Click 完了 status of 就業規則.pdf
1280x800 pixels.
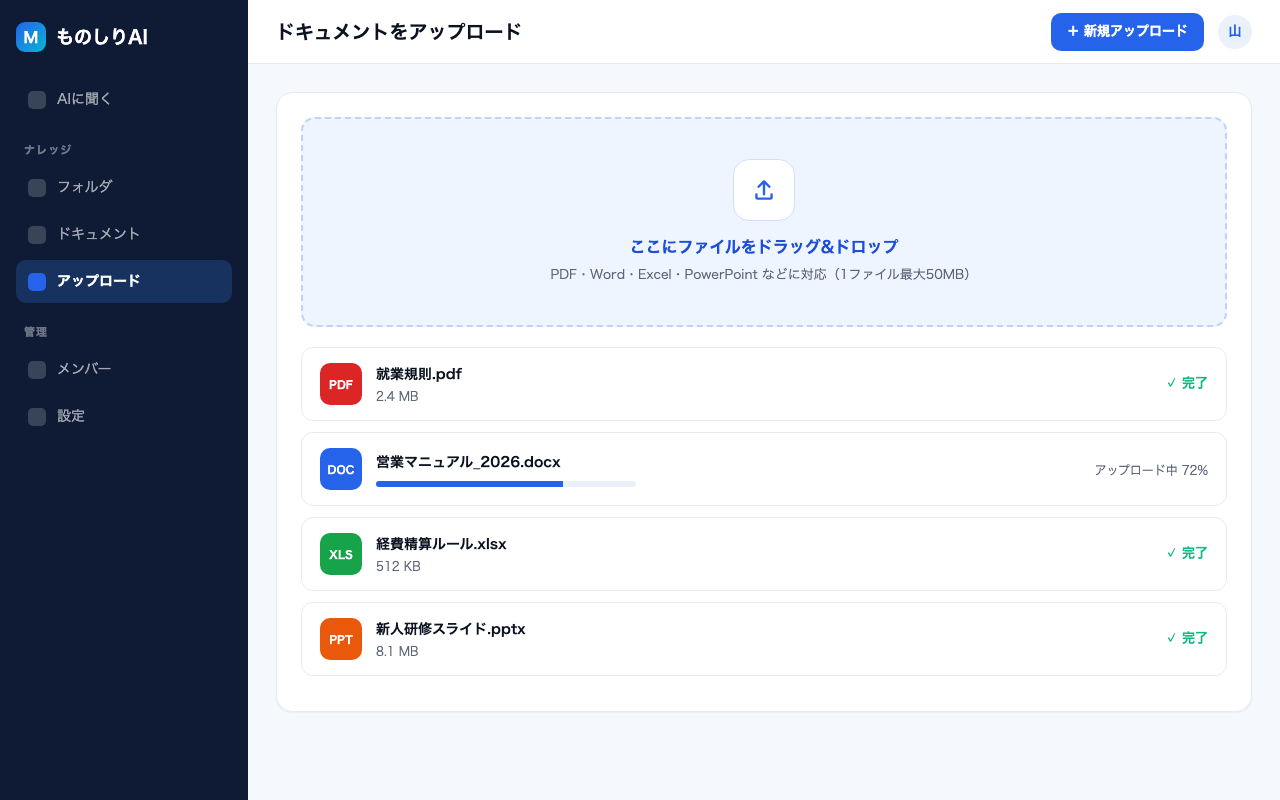coord(1187,383)
